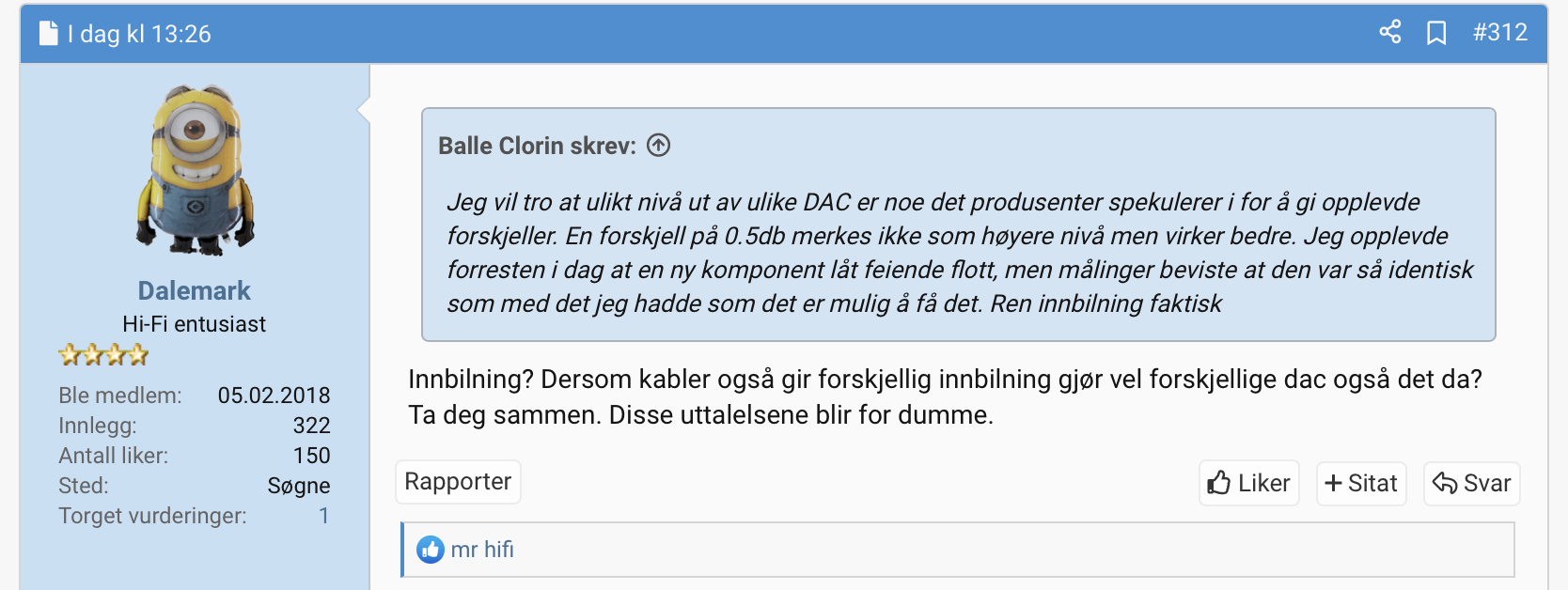Click the gold star rating row
The image size is (1568, 590).
click(103, 355)
